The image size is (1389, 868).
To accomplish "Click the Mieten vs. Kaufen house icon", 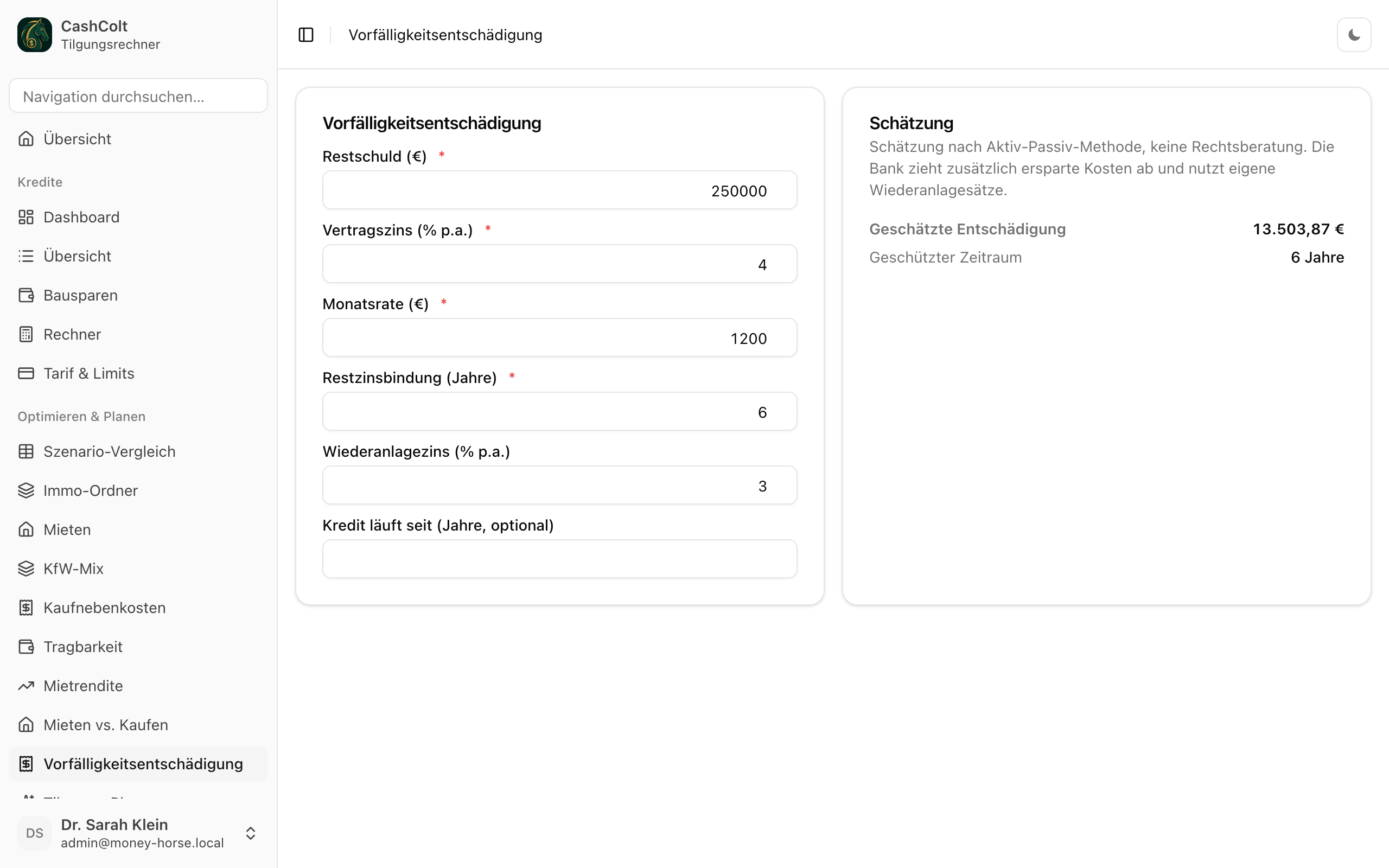I will (26, 724).
